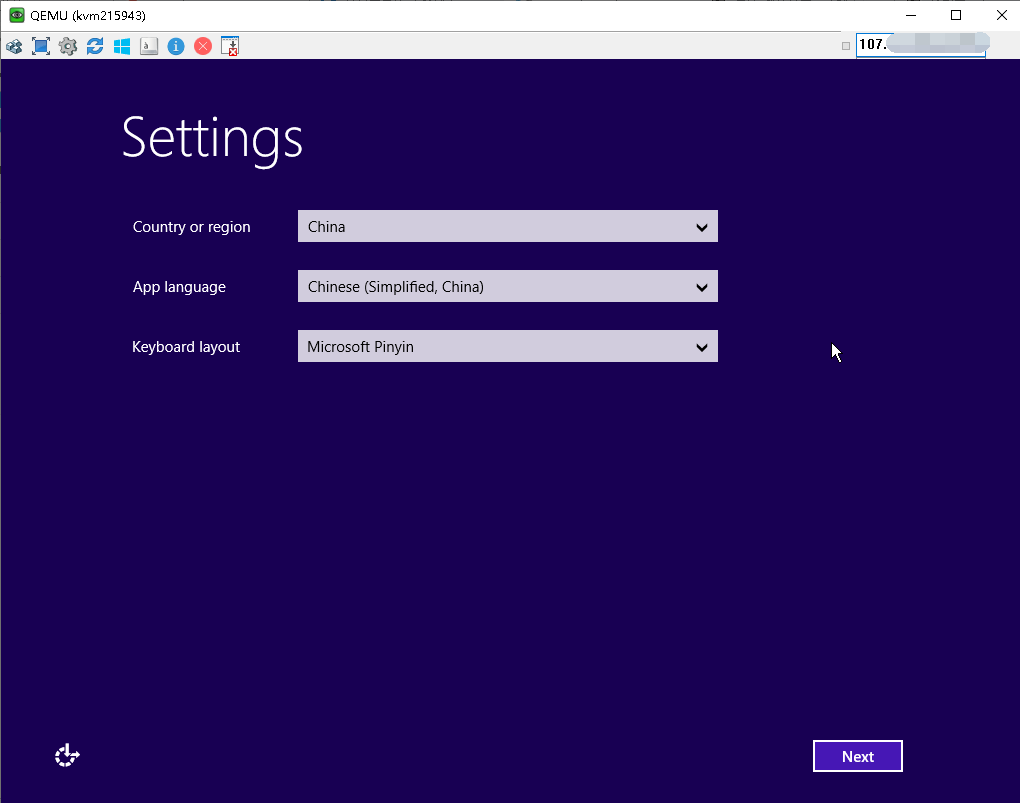Refresh the screen with the blue arrows icon
Viewport: 1020px width, 803px height.
pos(95,46)
